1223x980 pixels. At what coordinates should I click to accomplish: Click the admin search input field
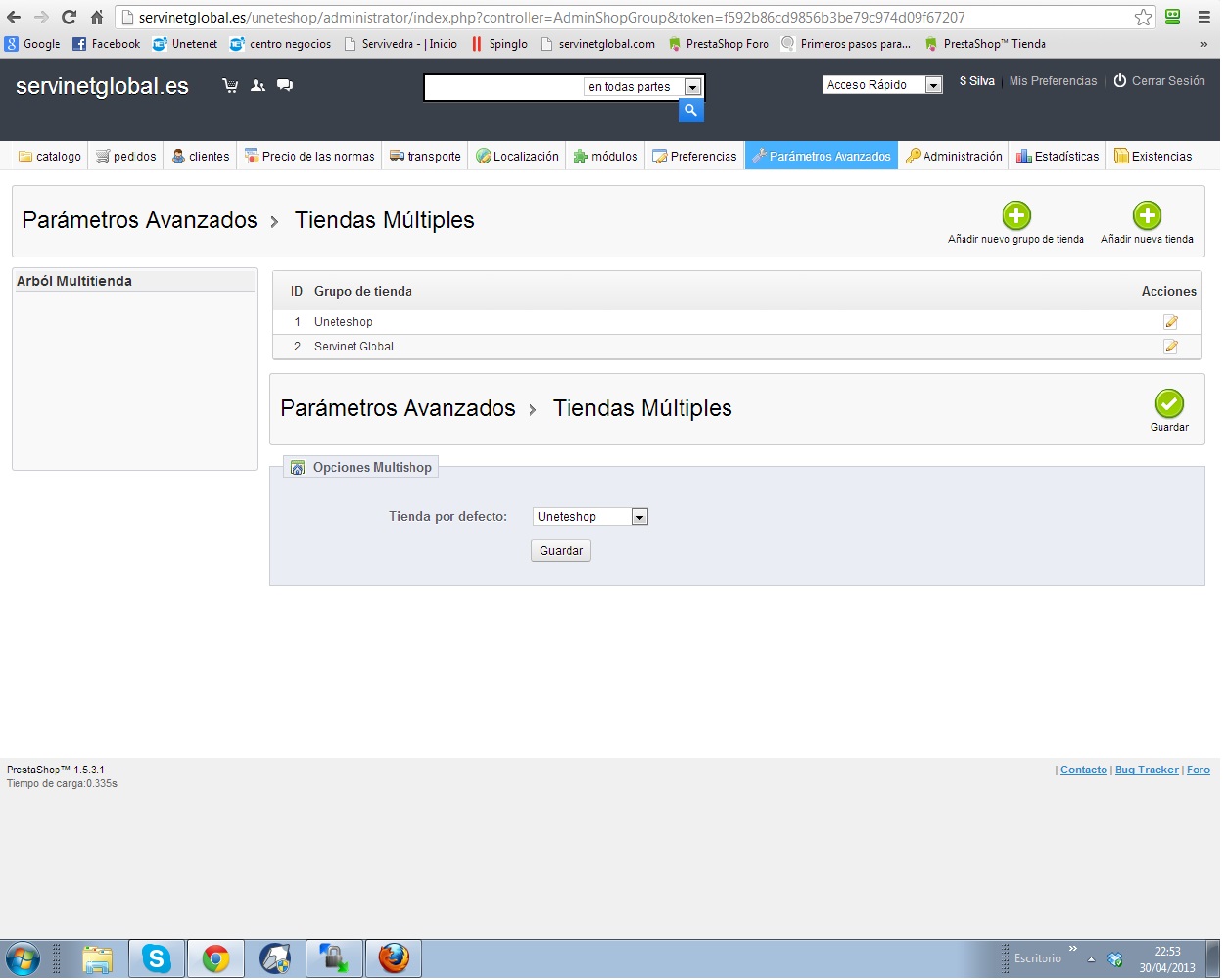[x=503, y=87]
